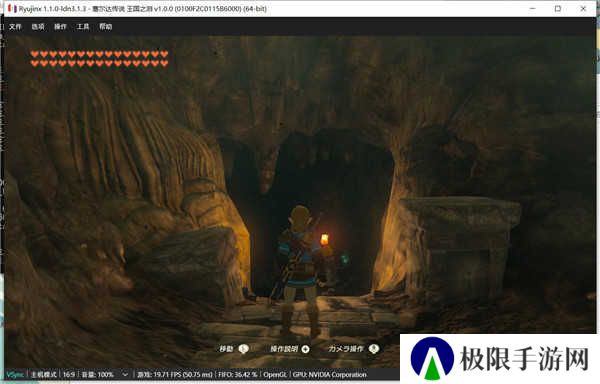Click the game FPS readout in status bar

click(174, 374)
